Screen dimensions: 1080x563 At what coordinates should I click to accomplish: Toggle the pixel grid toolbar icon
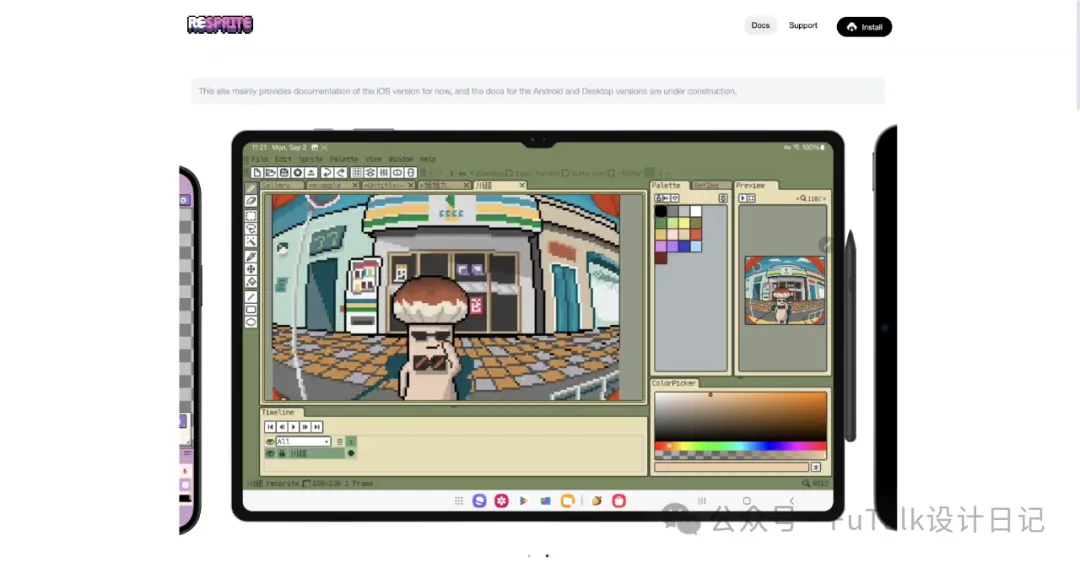click(x=357, y=172)
